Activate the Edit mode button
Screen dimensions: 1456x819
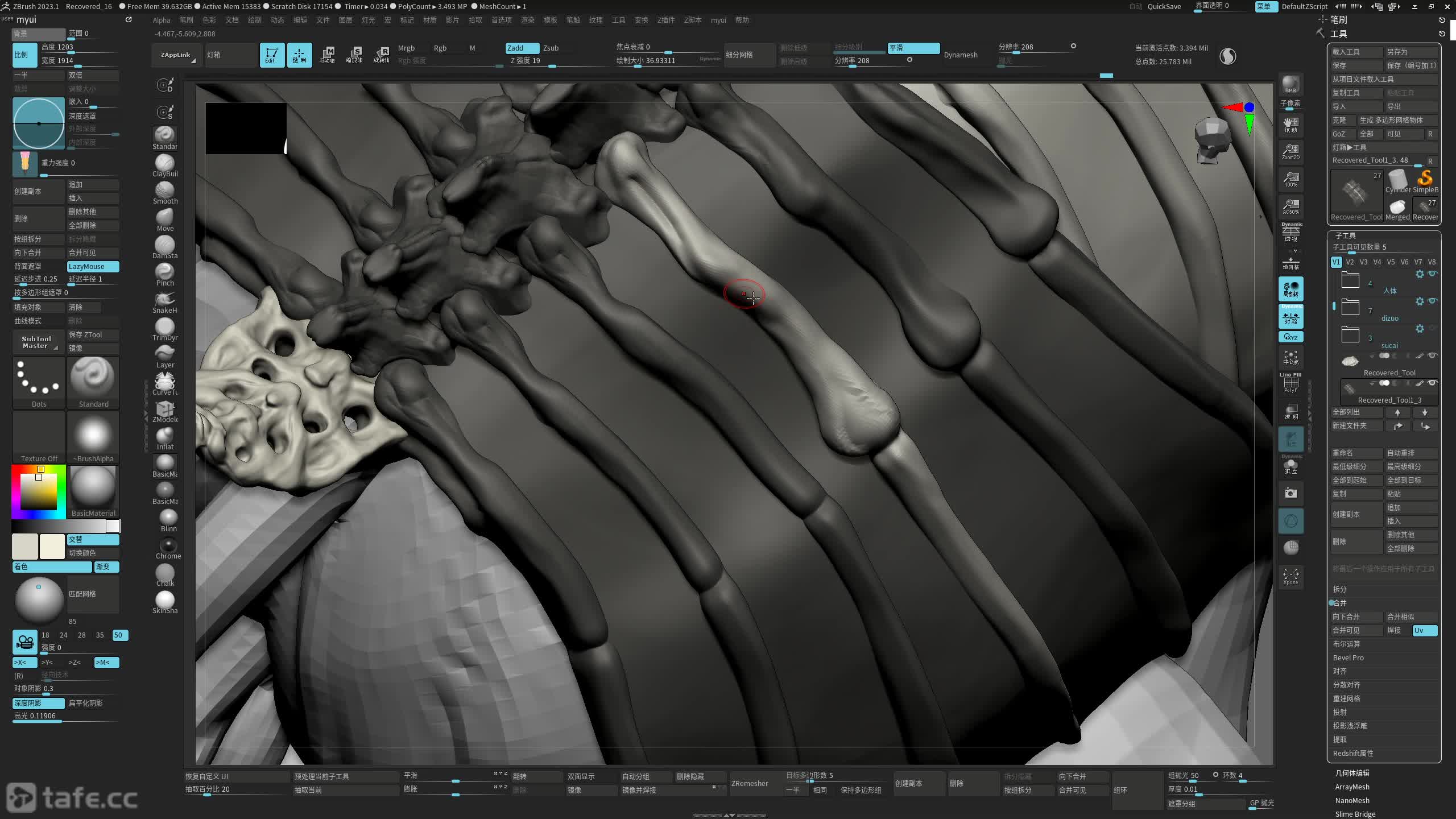(272, 55)
